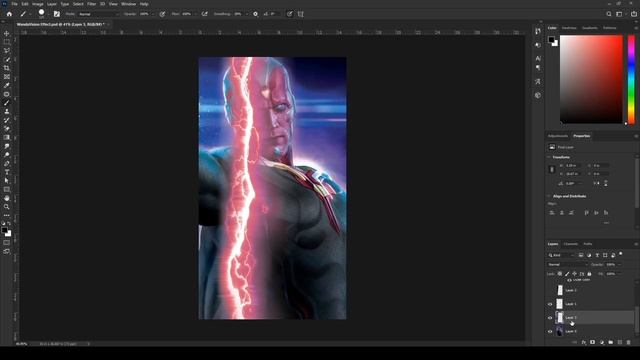This screenshot has height=360, width=640.
Task: Create a new group folder icon
Action: 611,342
